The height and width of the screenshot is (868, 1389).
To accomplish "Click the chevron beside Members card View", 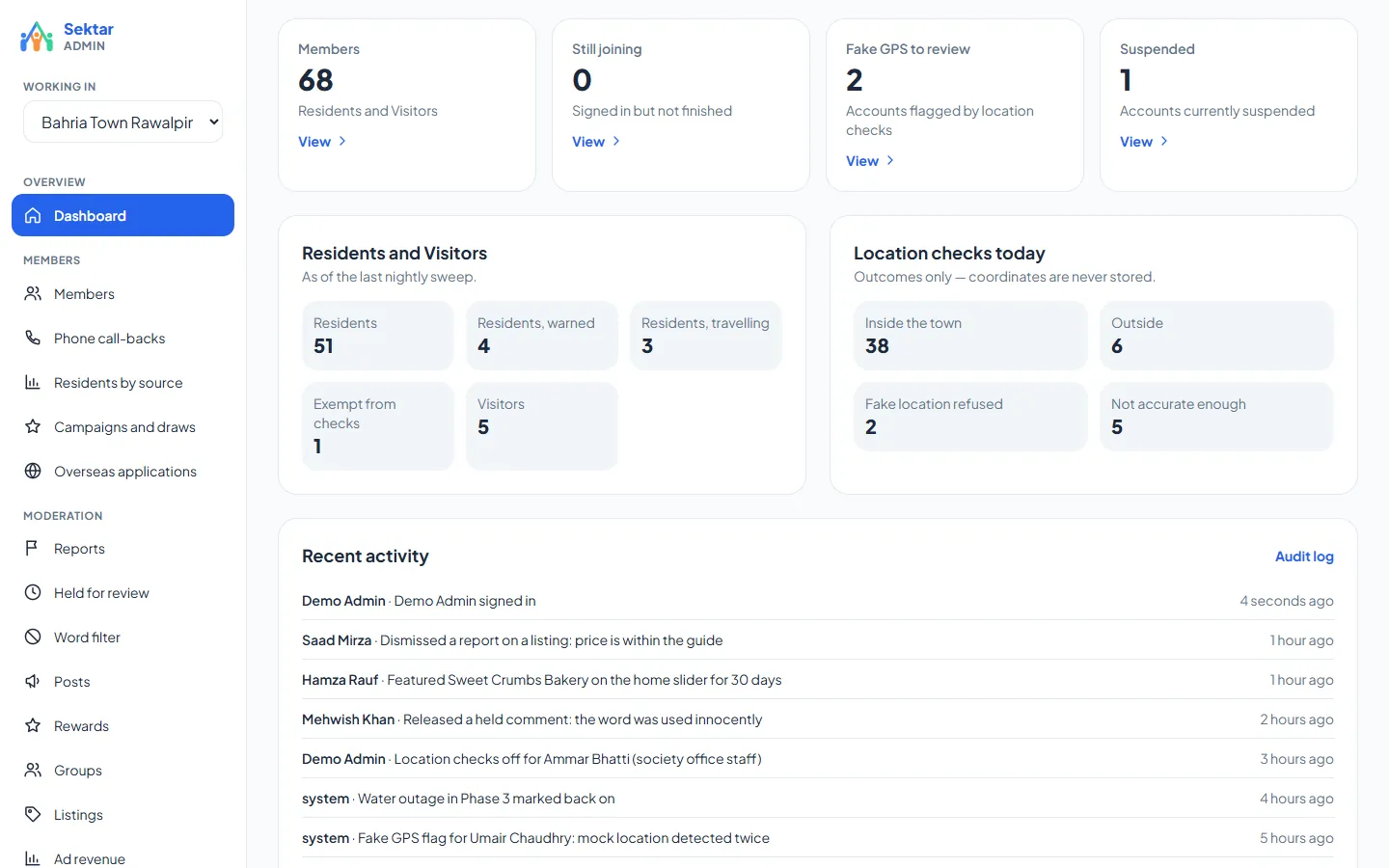I will point(342,142).
